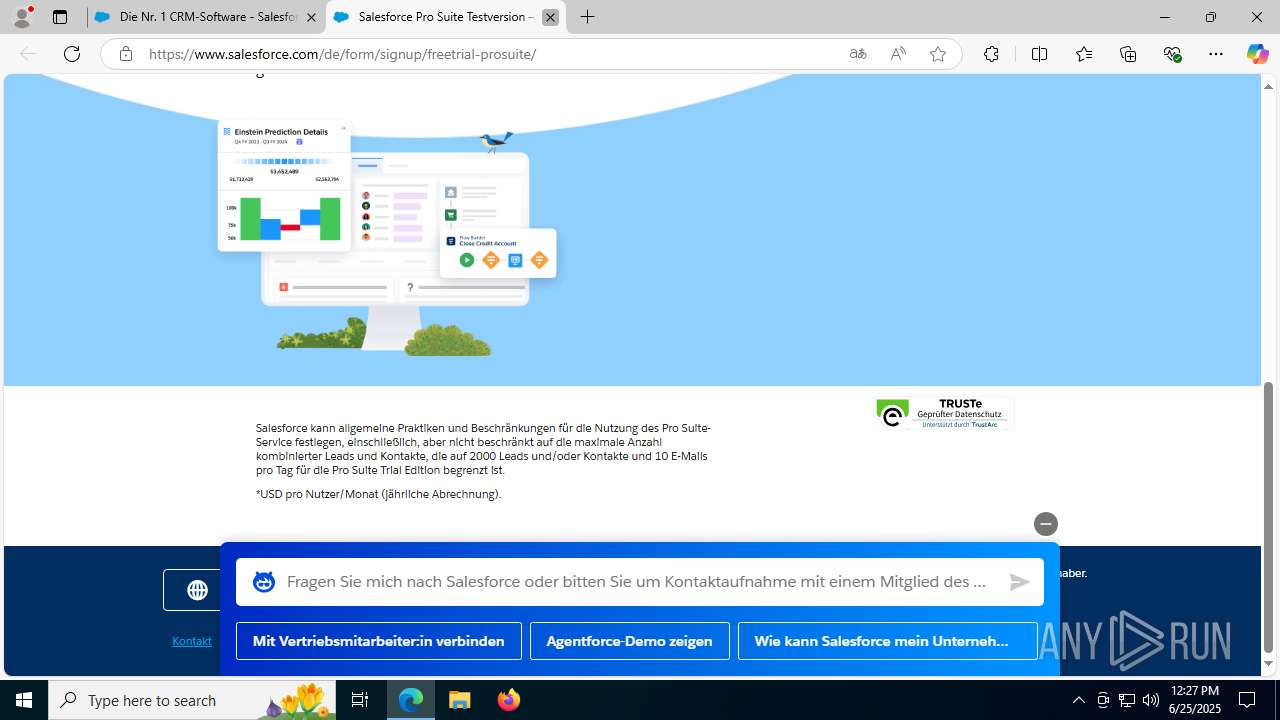Enable split screen view
This screenshot has width=1280, height=720.
pos(1039,54)
